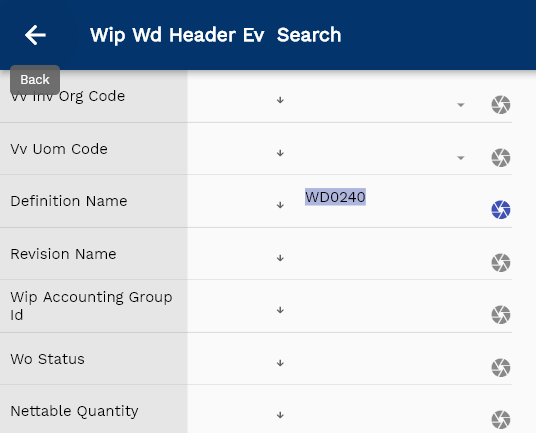Screen dimensions: 536x433
Task: Open Wip Accounting Group Id operator arrow
Action: click(x=280, y=310)
